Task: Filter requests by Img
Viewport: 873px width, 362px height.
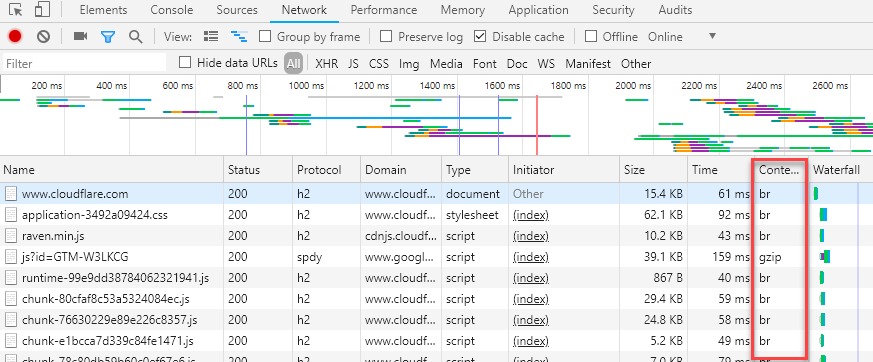Action: tap(409, 63)
